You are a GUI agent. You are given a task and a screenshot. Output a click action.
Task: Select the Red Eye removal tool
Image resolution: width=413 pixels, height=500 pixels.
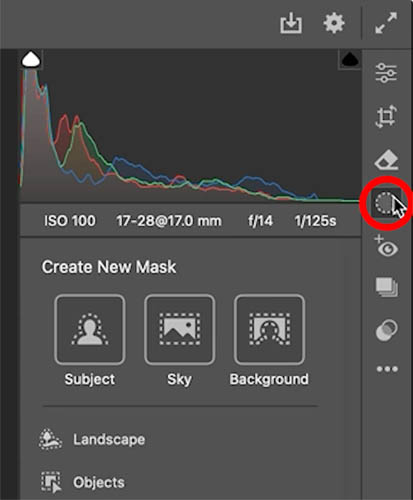tap(386, 246)
